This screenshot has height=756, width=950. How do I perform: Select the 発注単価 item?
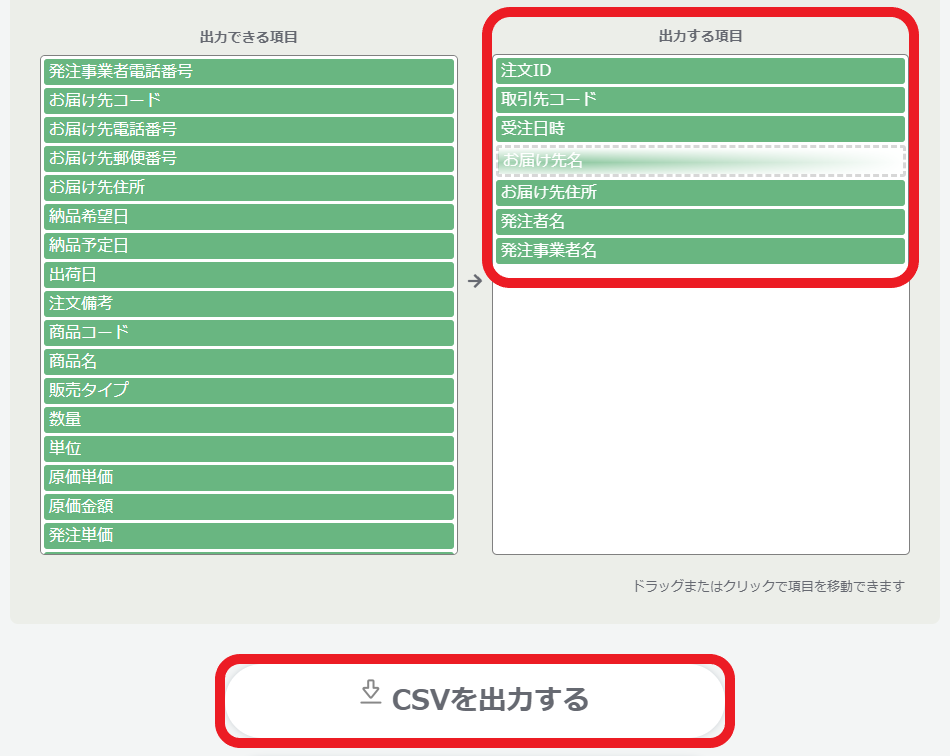pyautogui.click(x=248, y=536)
